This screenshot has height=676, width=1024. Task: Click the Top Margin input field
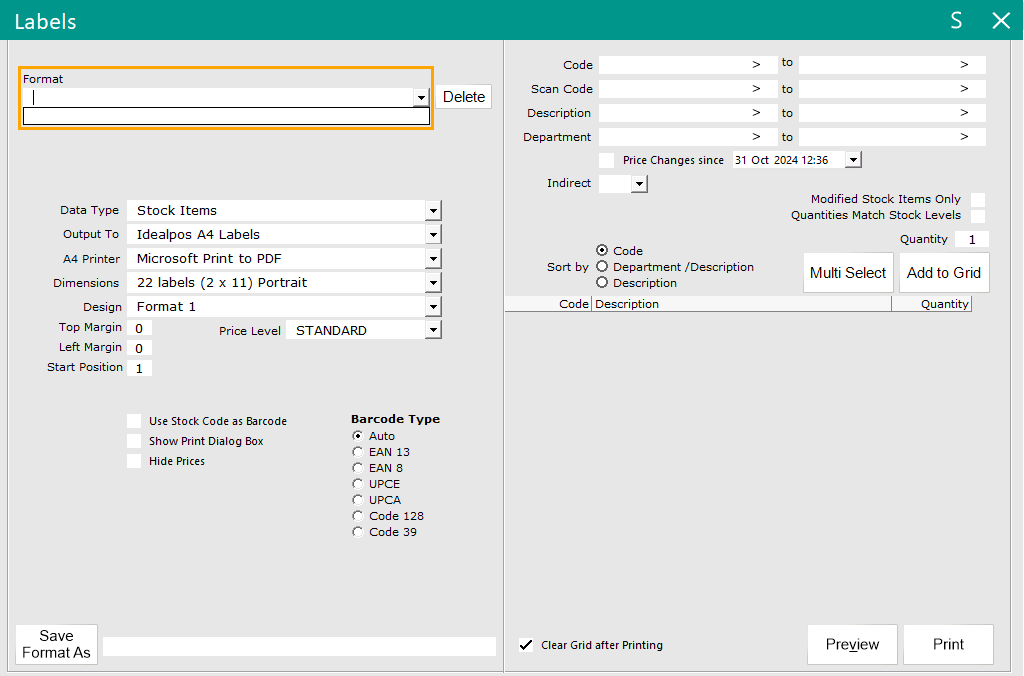click(x=139, y=328)
